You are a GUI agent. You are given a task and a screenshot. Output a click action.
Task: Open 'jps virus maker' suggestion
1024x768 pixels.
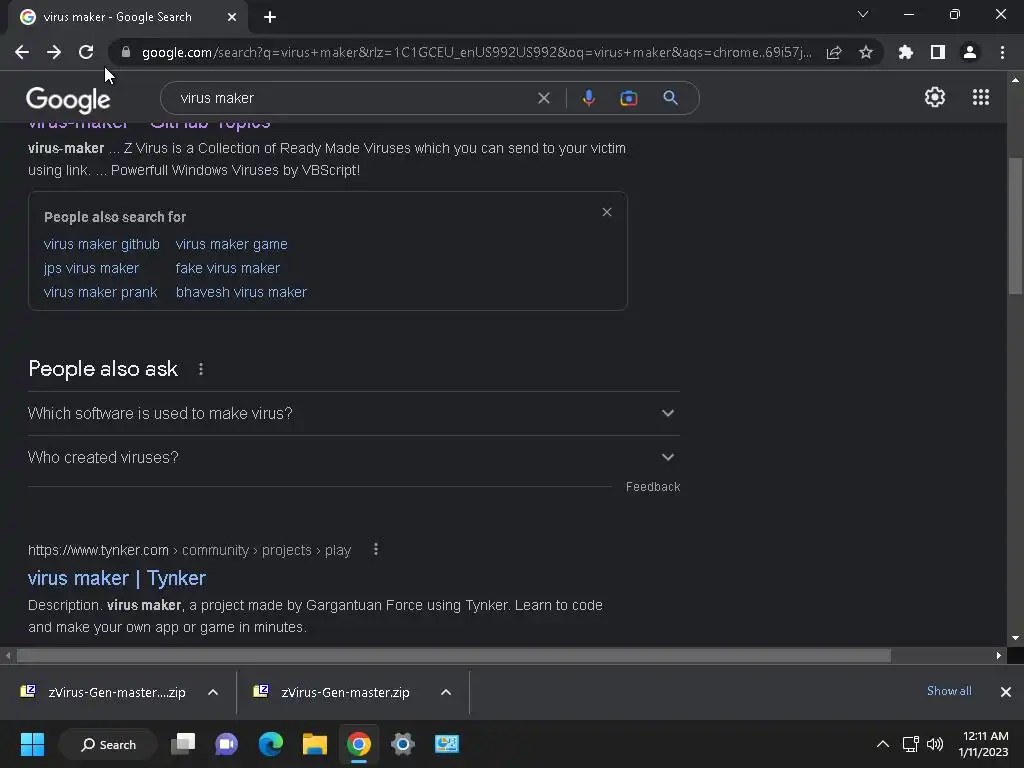pos(91,268)
